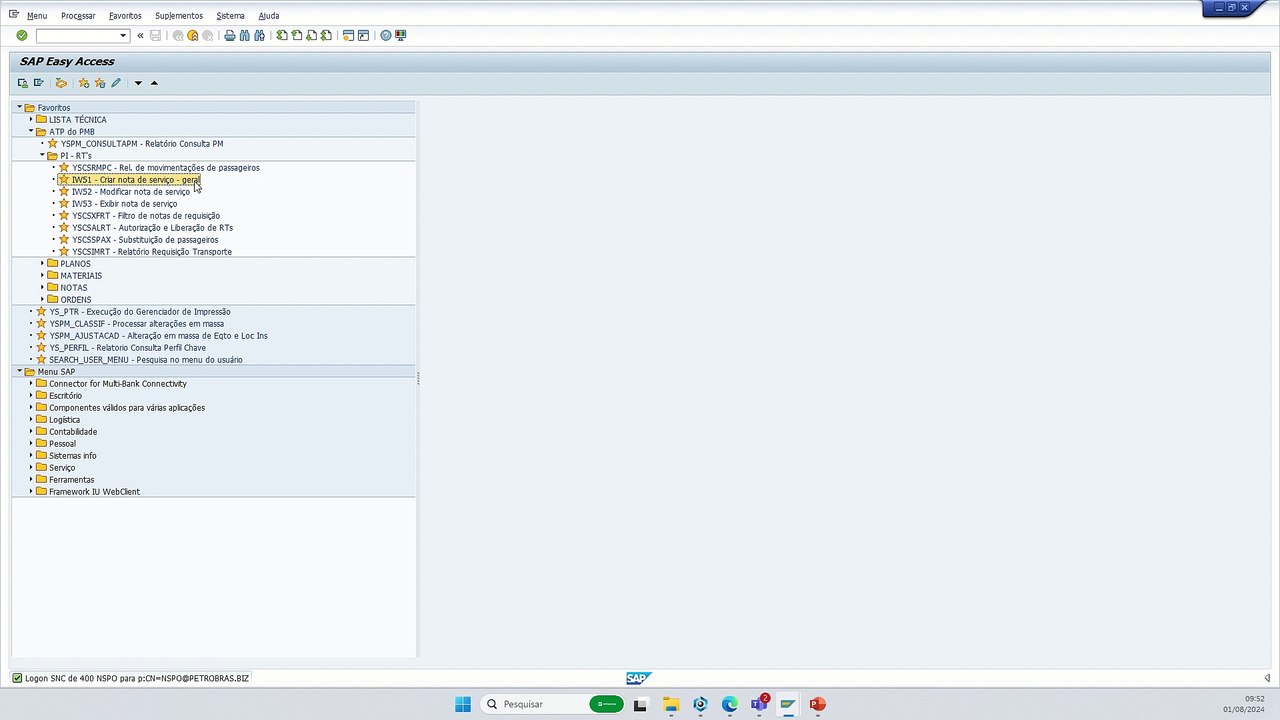Viewport: 1280px width, 720px height.
Task: Open the Suplementos menu
Action: pos(179,16)
